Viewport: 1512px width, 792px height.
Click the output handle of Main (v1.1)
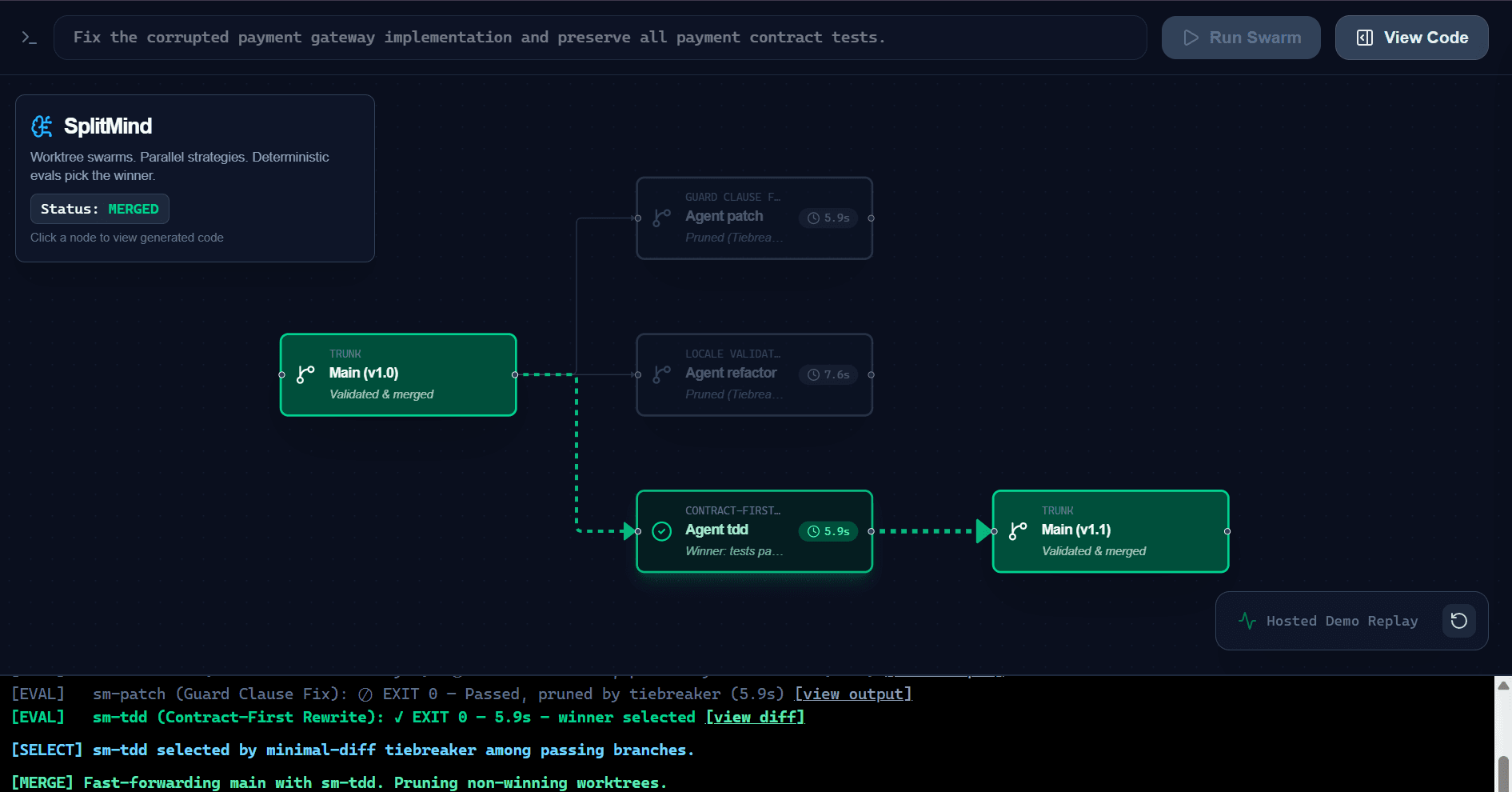(x=1227, y=531)
